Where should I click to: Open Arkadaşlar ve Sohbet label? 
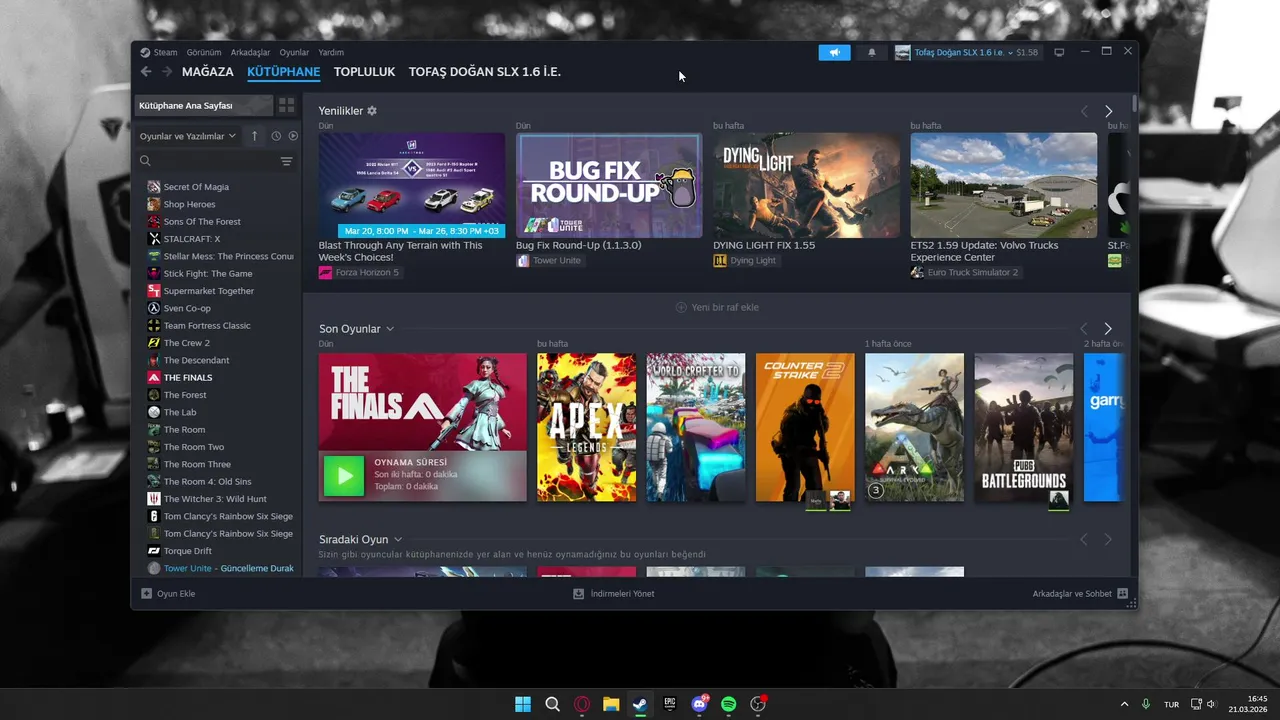pyautogui.click(x=1072, y=594)
